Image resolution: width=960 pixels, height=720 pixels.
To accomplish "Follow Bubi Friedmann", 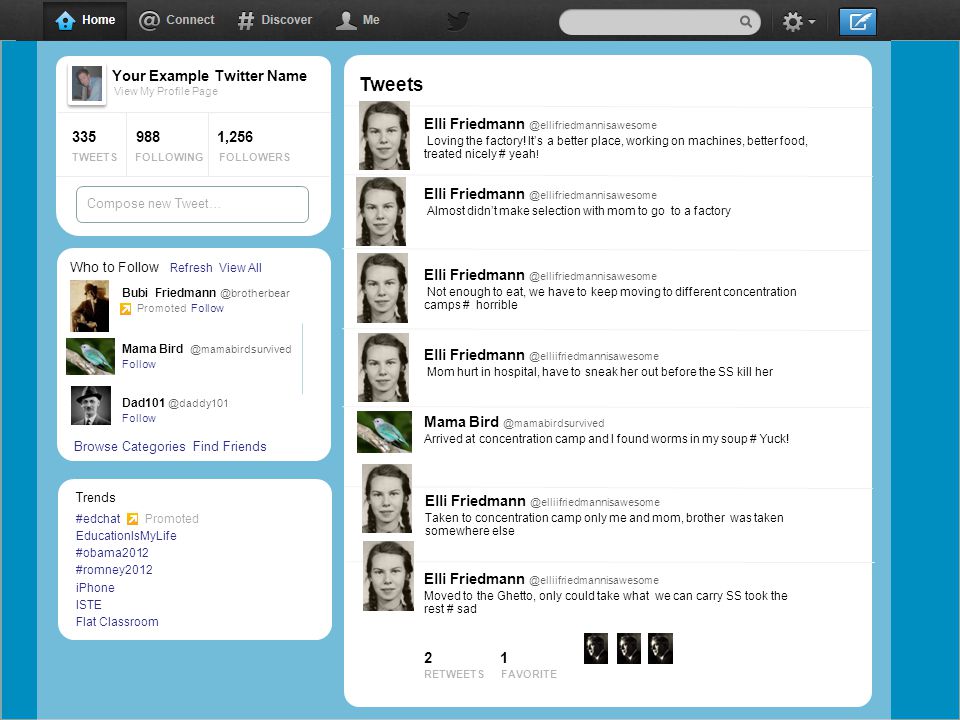I will 208,309.
